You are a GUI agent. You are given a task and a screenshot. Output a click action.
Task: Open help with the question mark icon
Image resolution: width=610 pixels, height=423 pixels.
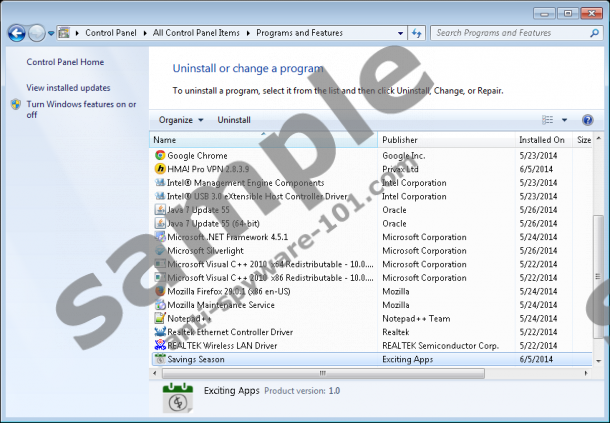point(587,120)
